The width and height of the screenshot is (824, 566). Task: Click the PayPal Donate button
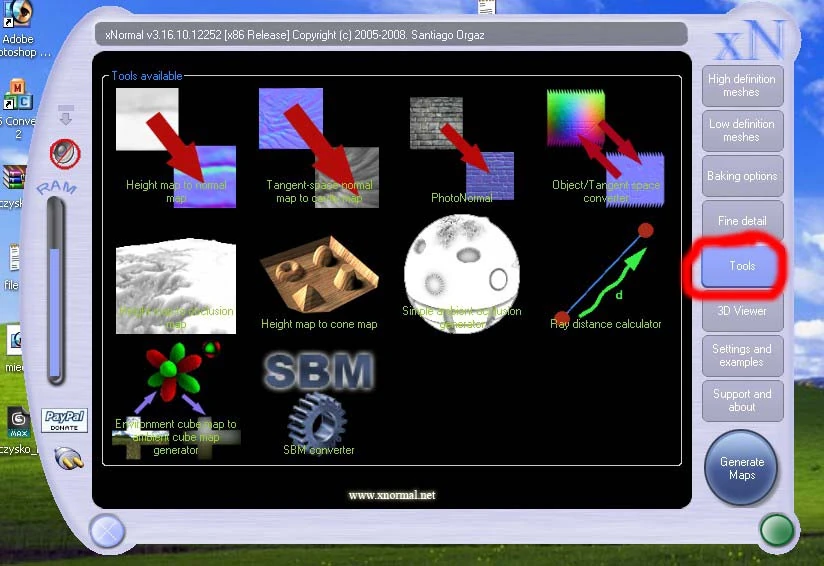click(x=64, y=420)
